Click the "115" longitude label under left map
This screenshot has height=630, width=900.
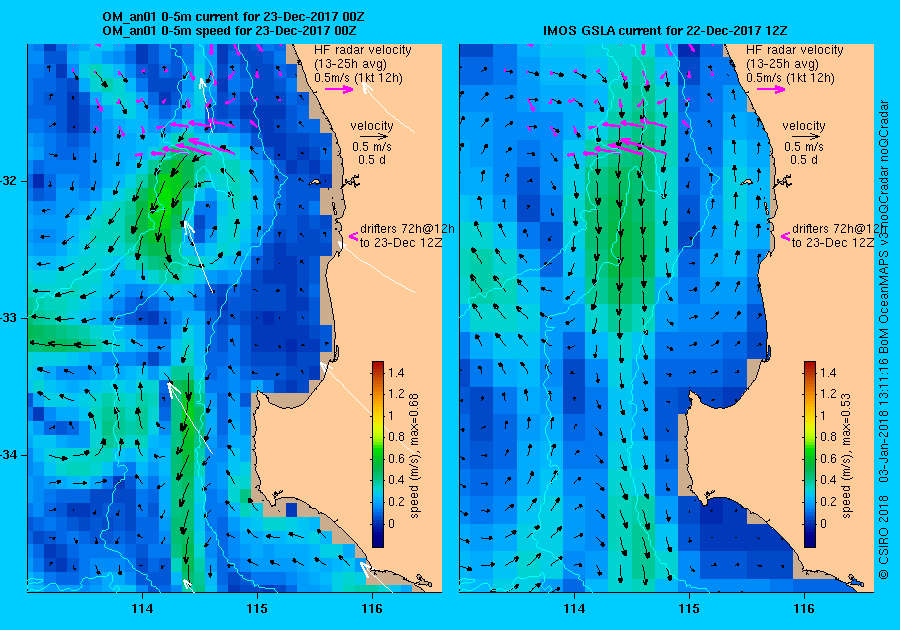click(257, 609)
